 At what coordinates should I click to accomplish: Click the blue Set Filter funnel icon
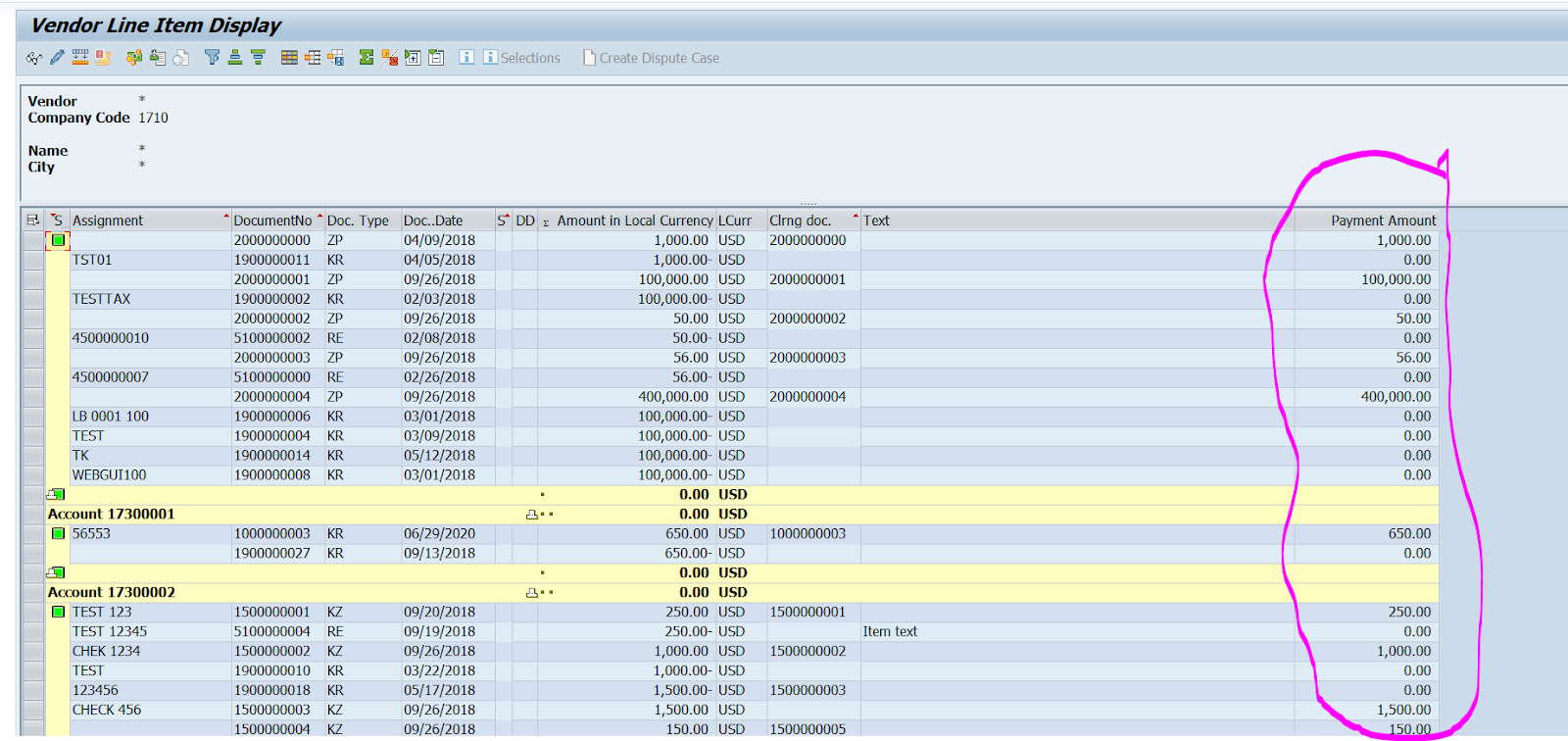[x=212, y=58]
